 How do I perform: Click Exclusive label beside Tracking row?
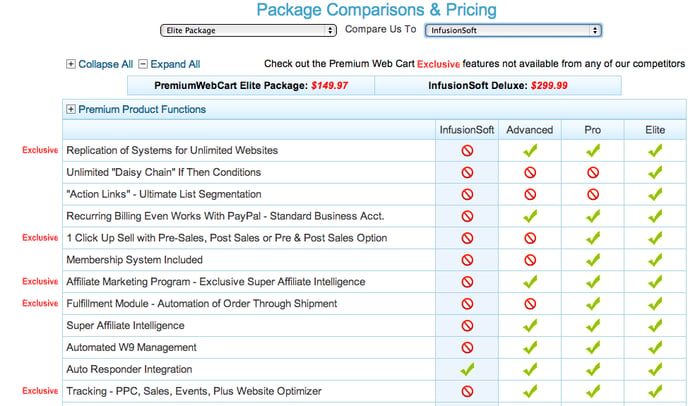[x=40, y=391]
